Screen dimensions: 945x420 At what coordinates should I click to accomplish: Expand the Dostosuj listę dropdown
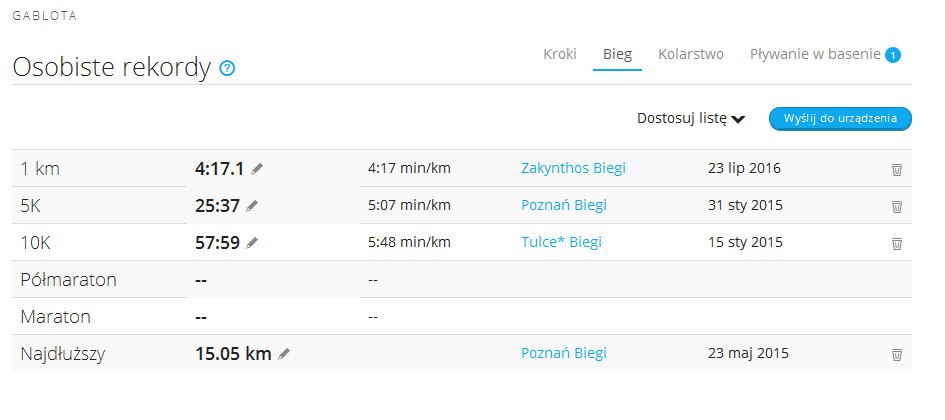click(691, 118)
